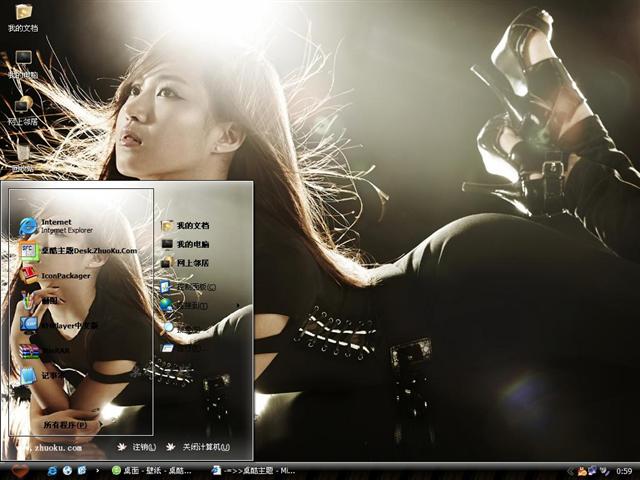Open the Desk.ZhuoKu.Com theme shortcut

[x=75, y=251]
